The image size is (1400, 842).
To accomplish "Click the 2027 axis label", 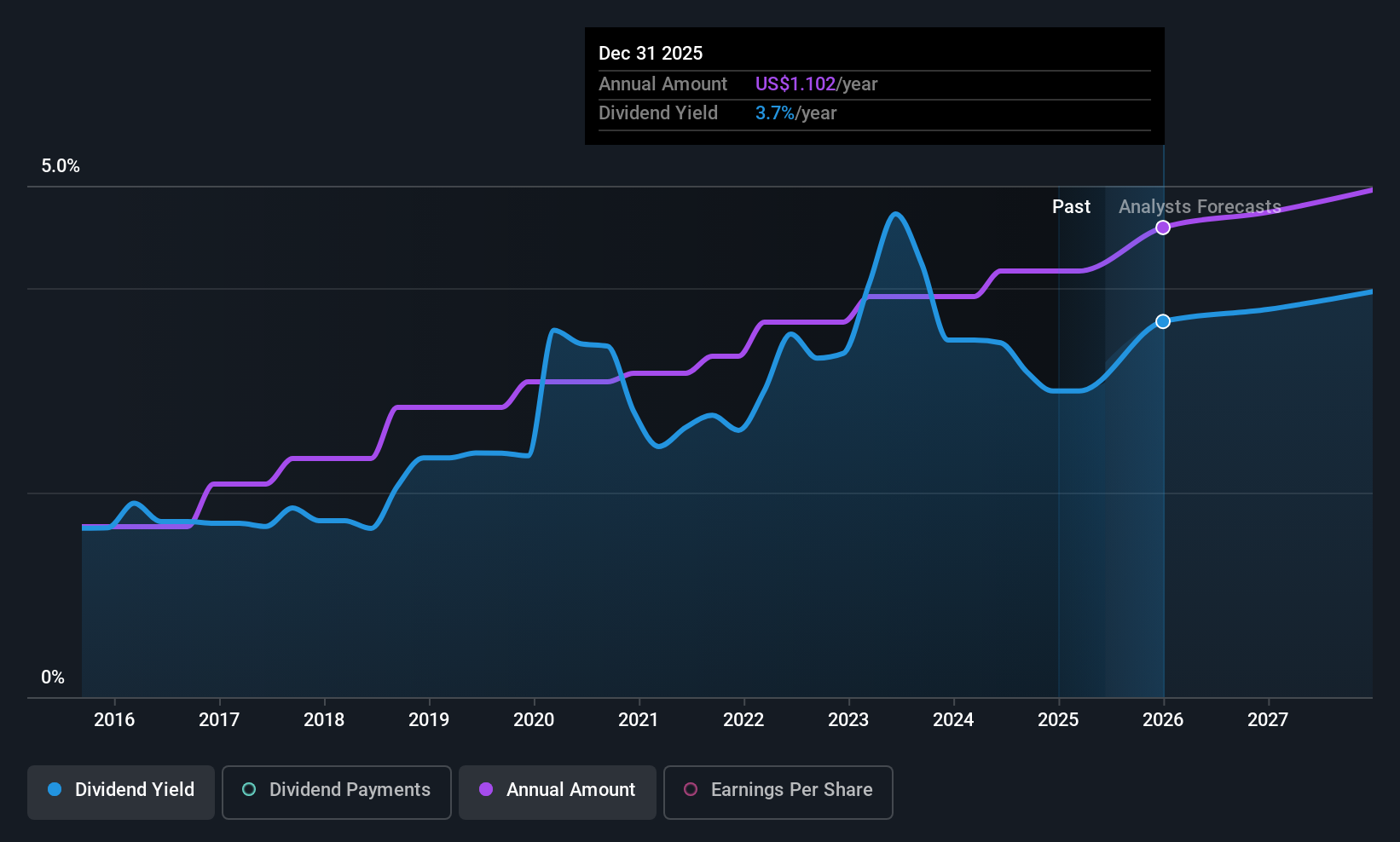I will coord(1268,720).
